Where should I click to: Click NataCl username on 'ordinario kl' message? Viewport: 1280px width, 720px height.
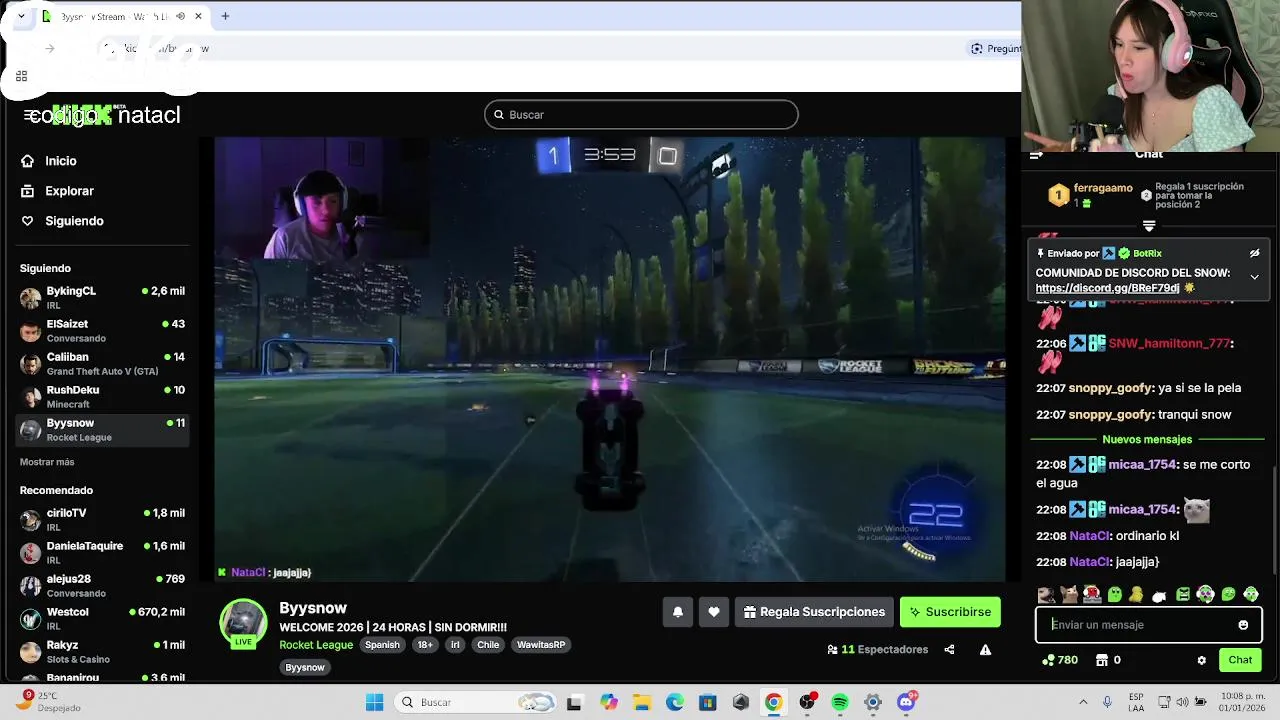click(x=1090, y=536)
